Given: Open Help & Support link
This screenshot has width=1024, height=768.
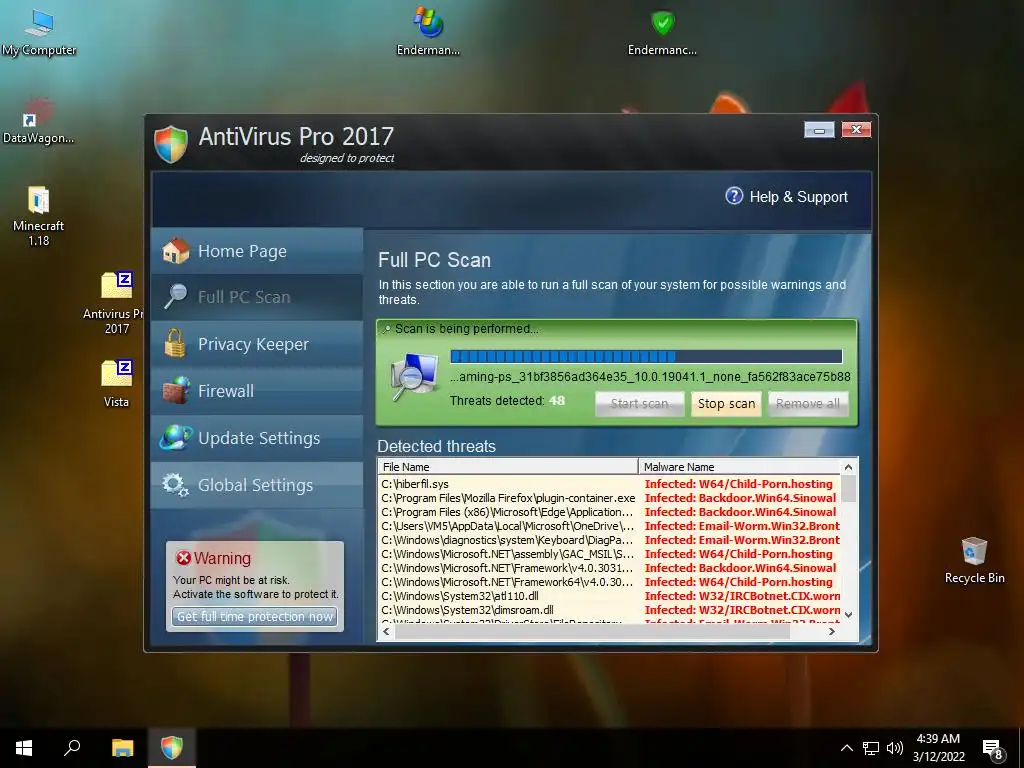Looking at the screenshot, I should 798,197.
